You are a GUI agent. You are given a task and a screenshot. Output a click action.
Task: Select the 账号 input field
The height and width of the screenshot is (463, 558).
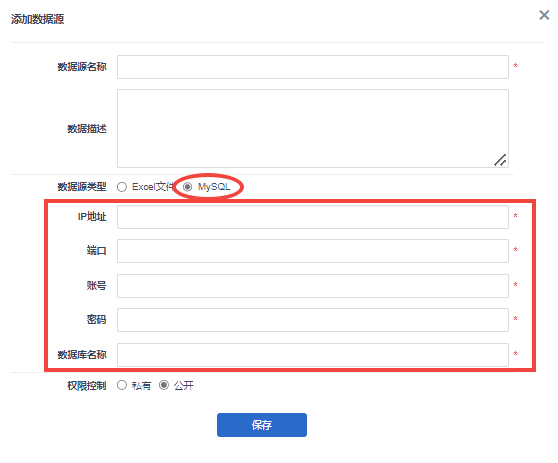(313, 286)
